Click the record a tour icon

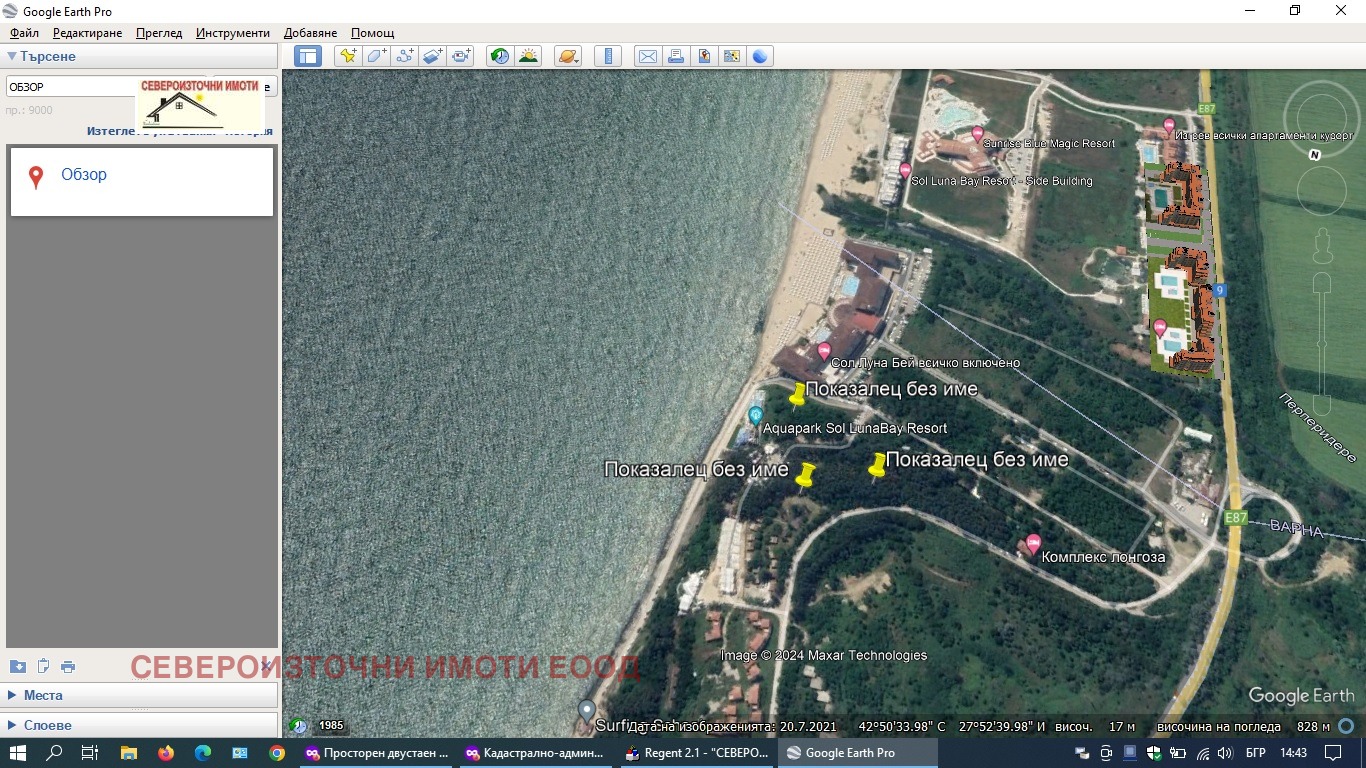[461, 56]
